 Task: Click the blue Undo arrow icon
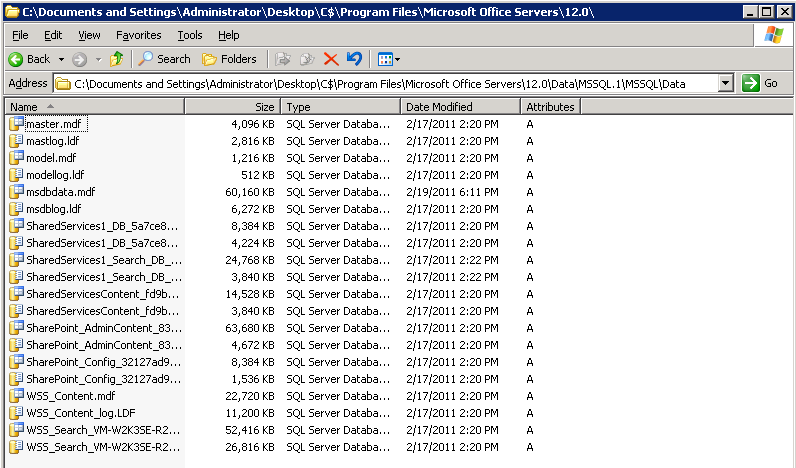point(354,59)
